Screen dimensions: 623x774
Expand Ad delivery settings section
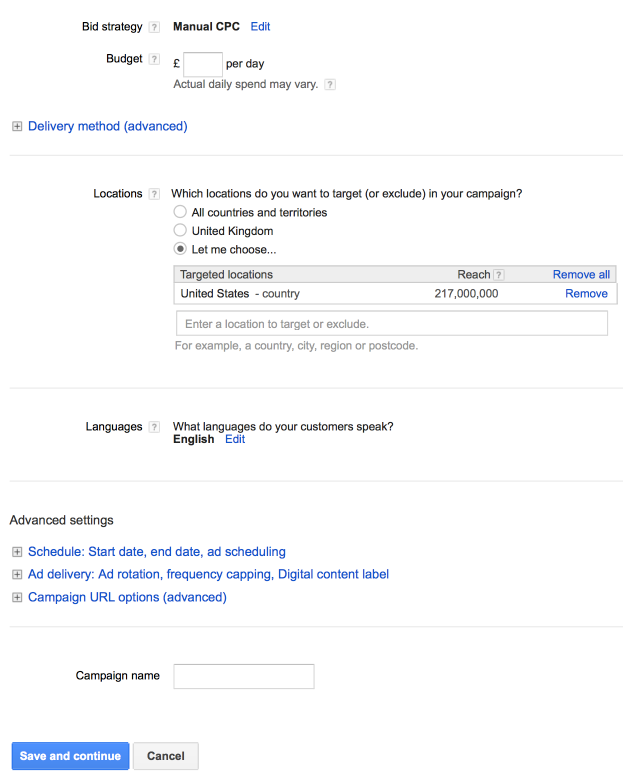point(17,575)
